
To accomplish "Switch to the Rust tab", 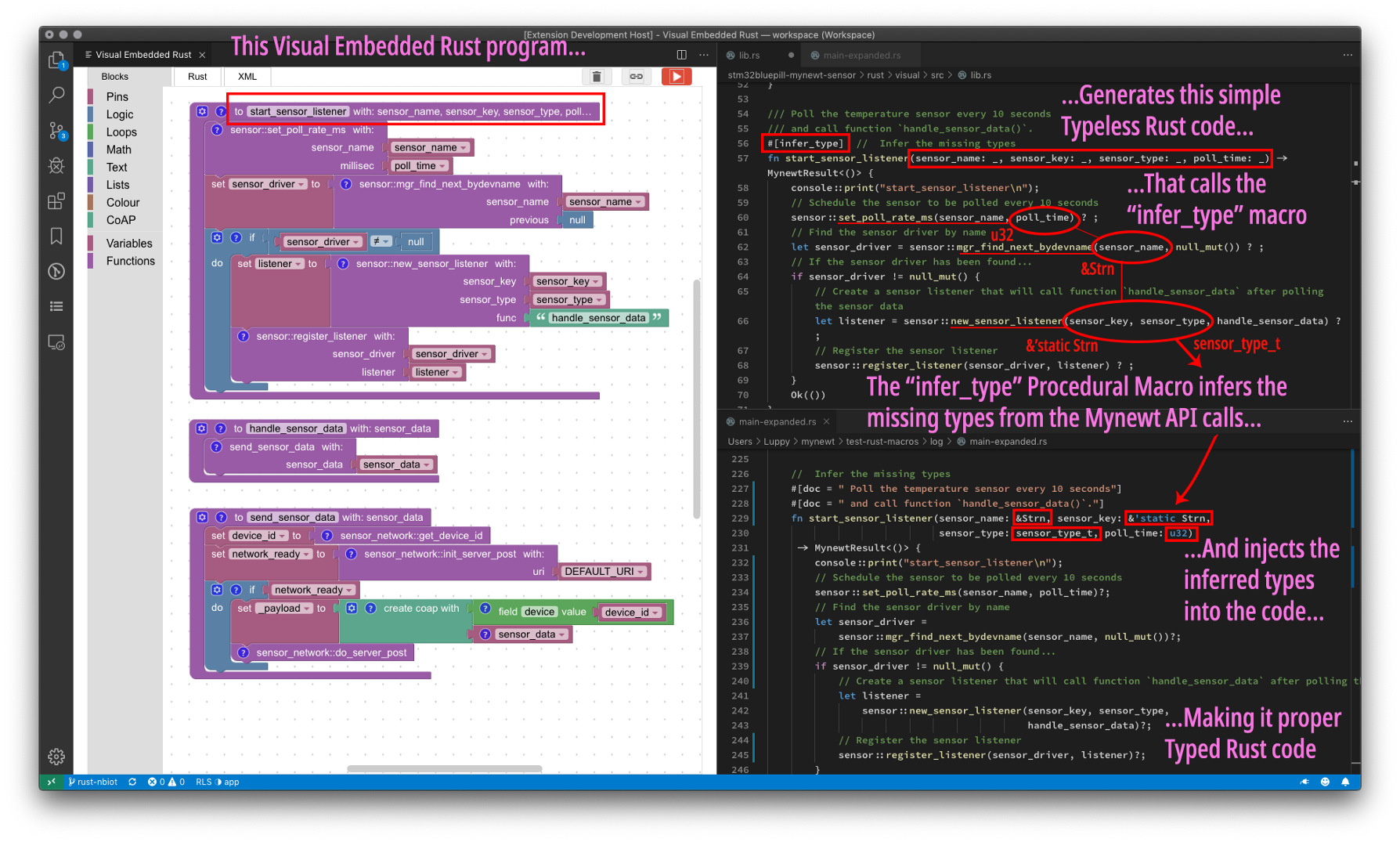I will tap(197, 76).
